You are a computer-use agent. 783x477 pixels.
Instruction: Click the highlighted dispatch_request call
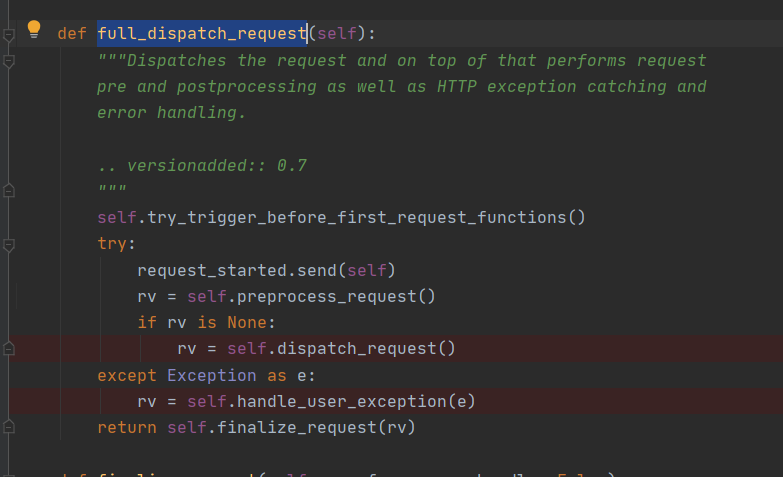[x=361, y=348]
